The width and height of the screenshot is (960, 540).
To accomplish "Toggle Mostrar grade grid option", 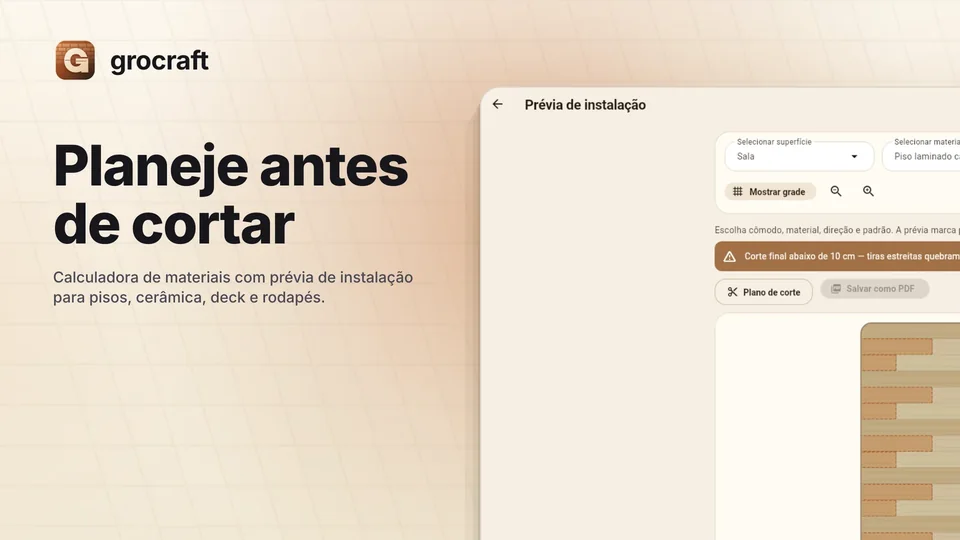I will point(770,192).
